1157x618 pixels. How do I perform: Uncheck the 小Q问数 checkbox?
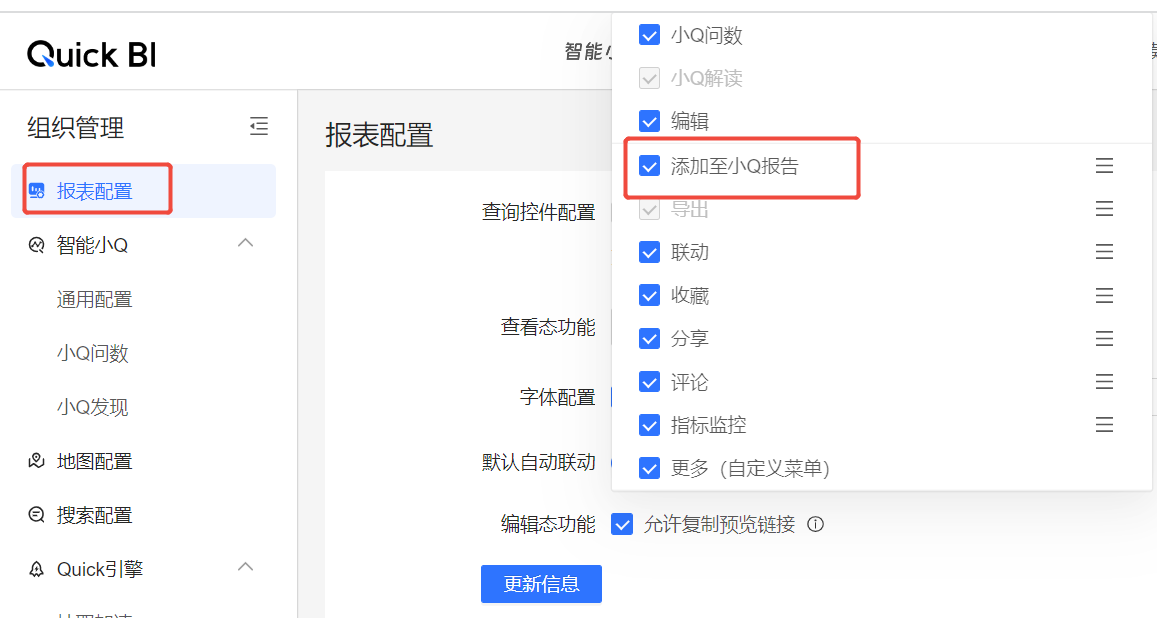[649, 35]
